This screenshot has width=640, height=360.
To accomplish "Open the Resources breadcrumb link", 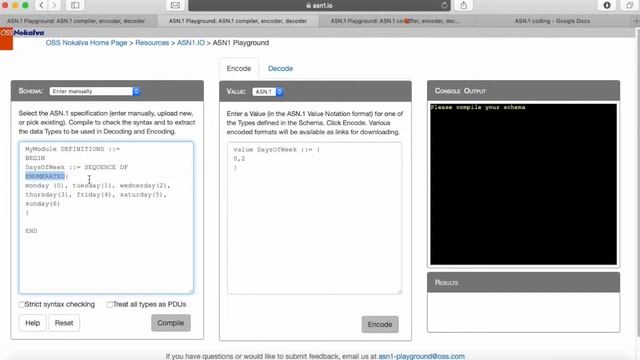I will click(x=152, y=43).
